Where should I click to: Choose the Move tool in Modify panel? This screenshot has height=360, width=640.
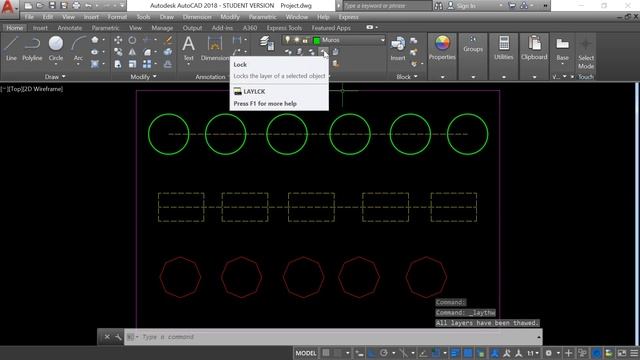pyautogui.click(x=118, y=40)
